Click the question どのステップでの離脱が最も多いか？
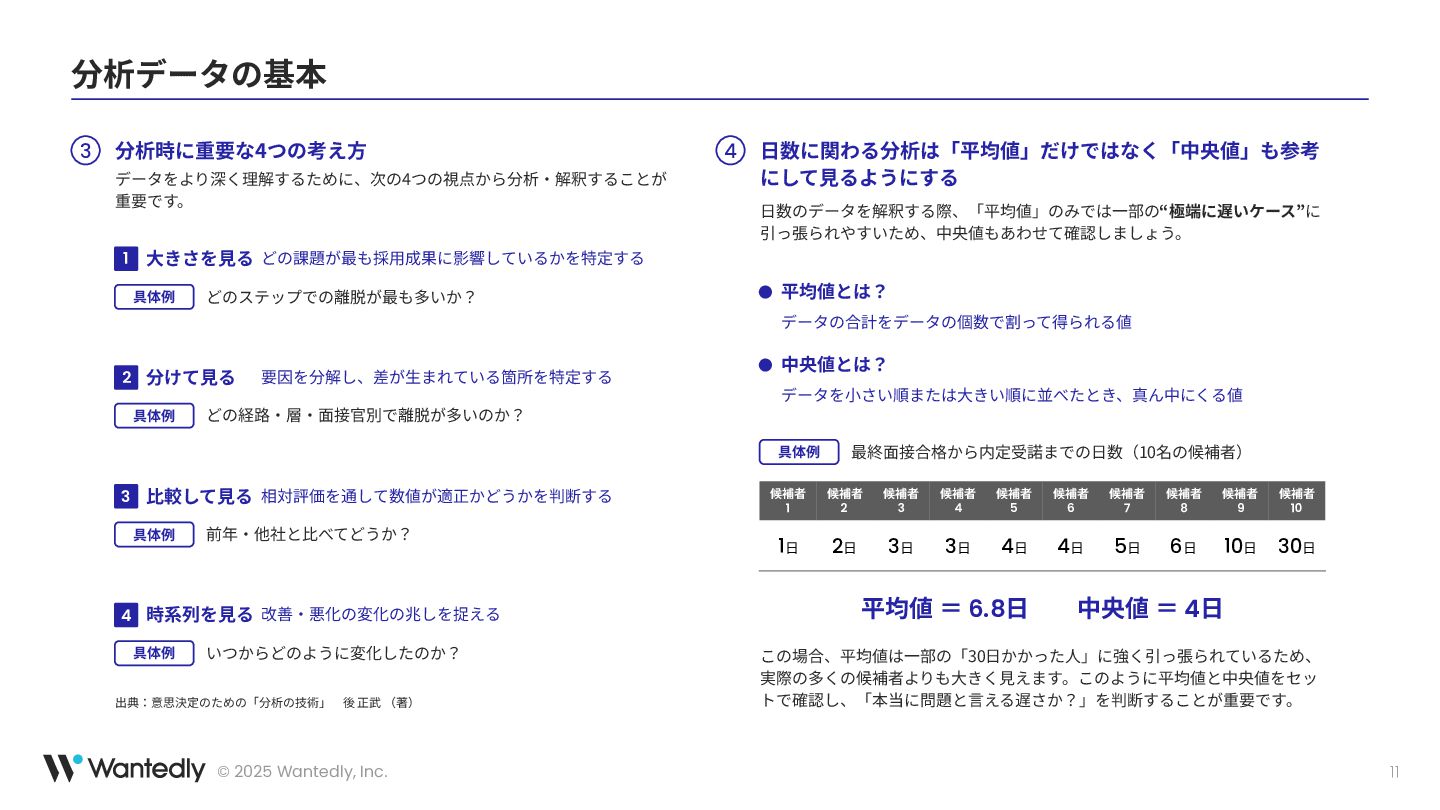1440x810 pixels. pos(342,297)
